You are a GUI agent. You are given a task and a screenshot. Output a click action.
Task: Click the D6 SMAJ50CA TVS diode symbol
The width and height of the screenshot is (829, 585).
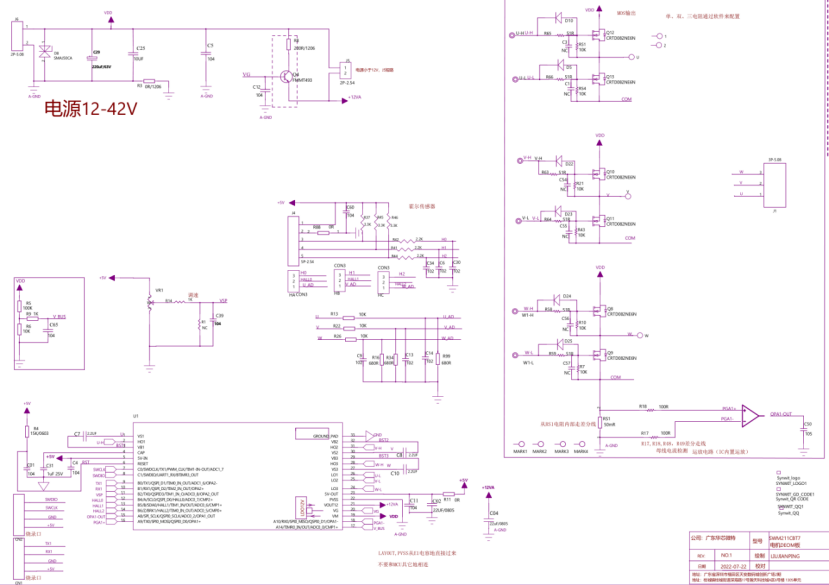(45, 54)
